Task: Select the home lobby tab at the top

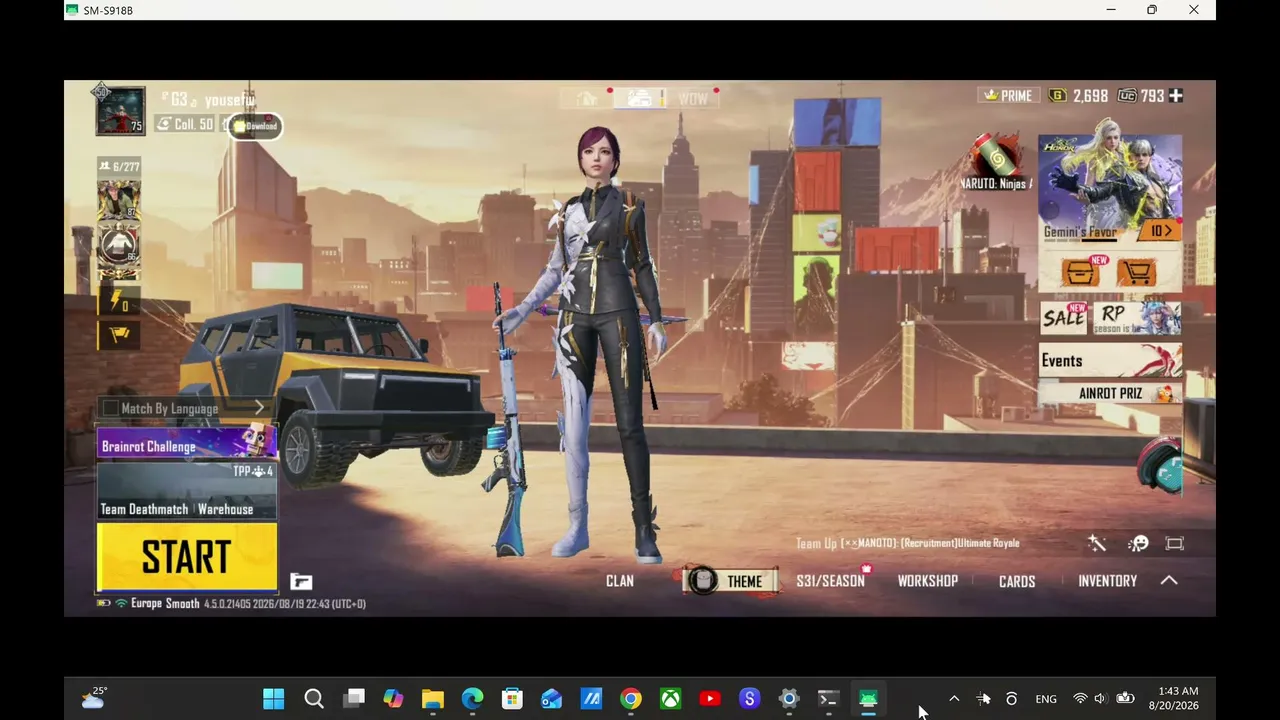Action: coord(587,98)
